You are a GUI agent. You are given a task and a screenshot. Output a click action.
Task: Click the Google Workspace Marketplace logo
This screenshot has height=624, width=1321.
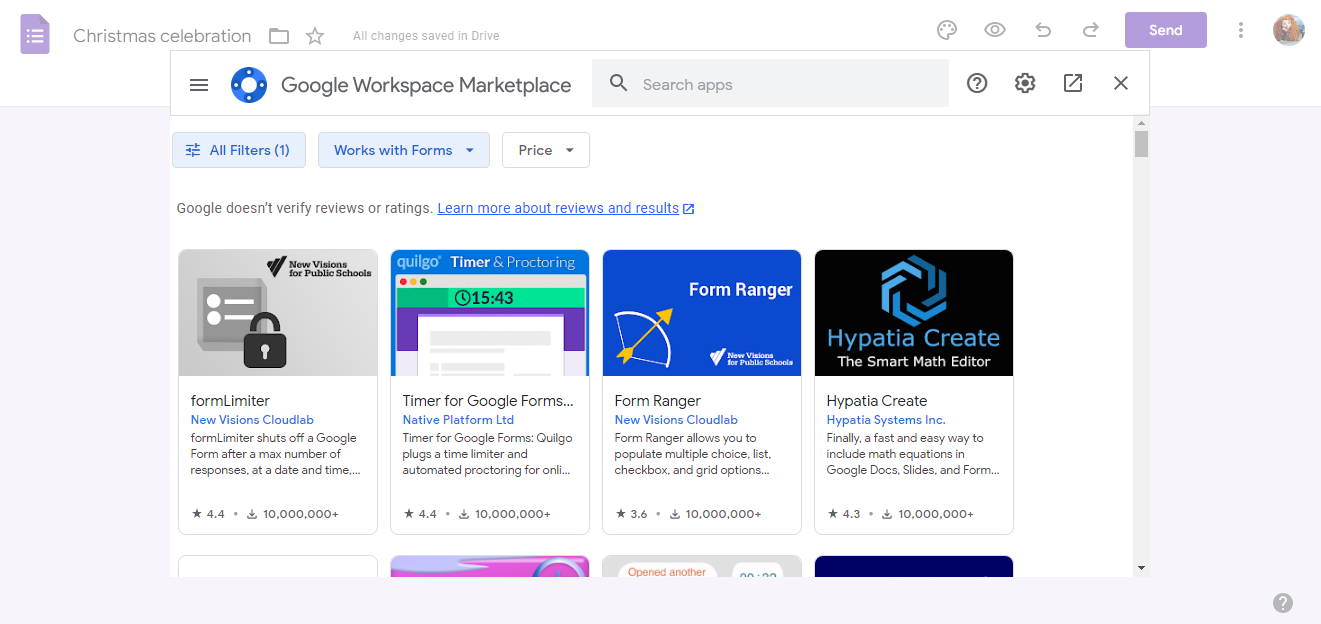point(249,85)
